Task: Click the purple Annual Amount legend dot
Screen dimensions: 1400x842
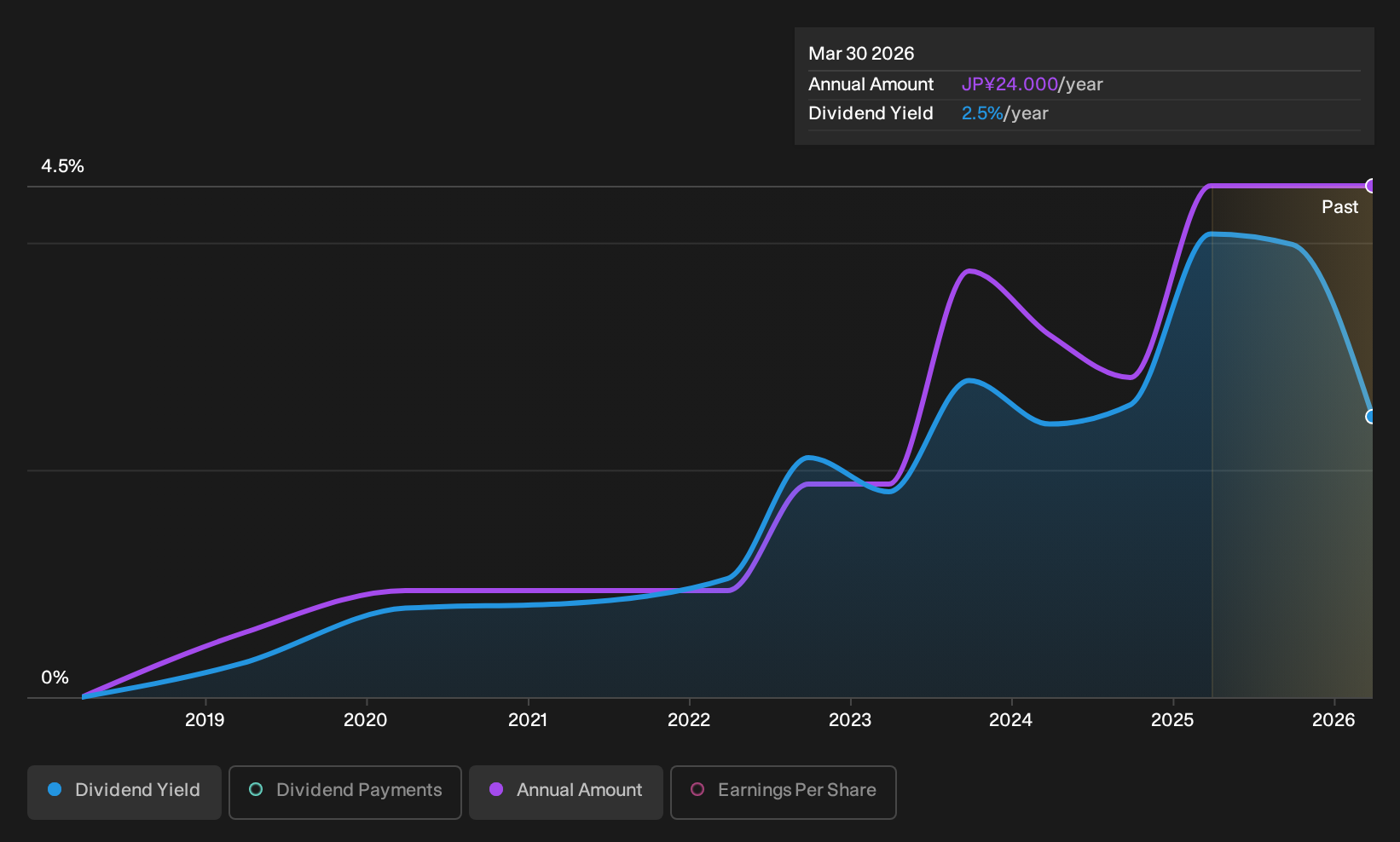Action: point(496,790)
